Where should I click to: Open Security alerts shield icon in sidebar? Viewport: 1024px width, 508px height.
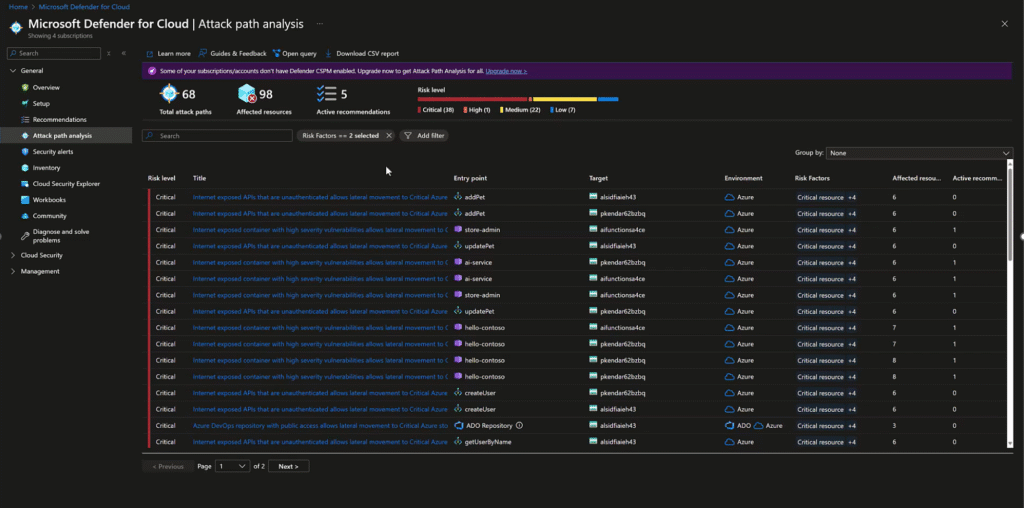tap(25, 152)
